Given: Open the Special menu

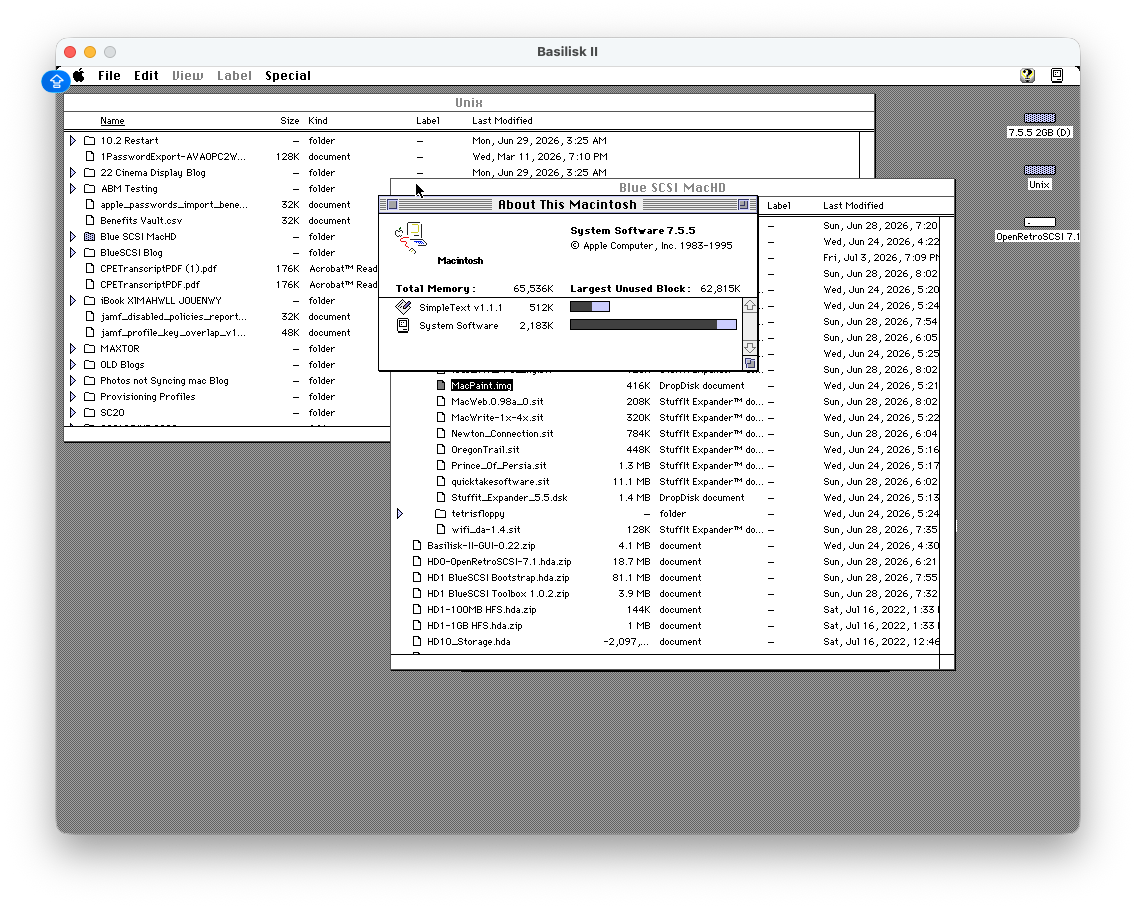Looking at the screenshot, I should (288, 75).
